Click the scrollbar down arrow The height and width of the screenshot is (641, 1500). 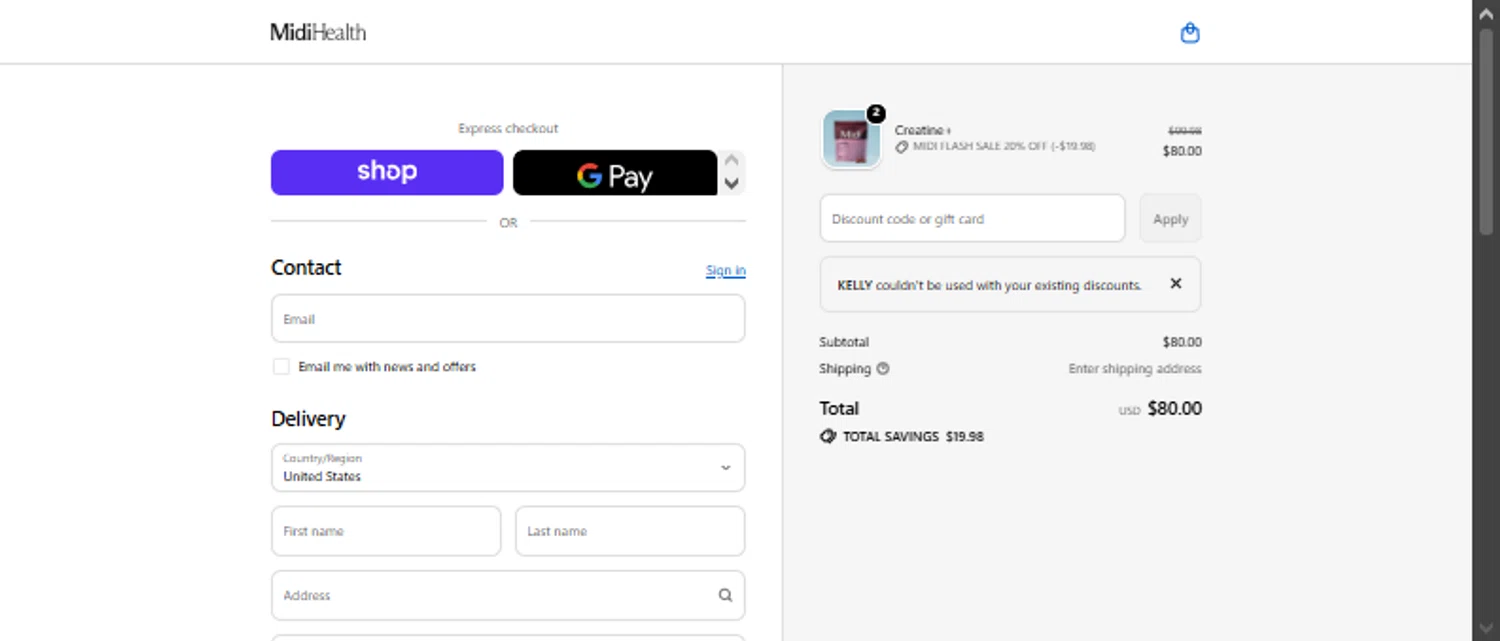(x=1486, y=630)
